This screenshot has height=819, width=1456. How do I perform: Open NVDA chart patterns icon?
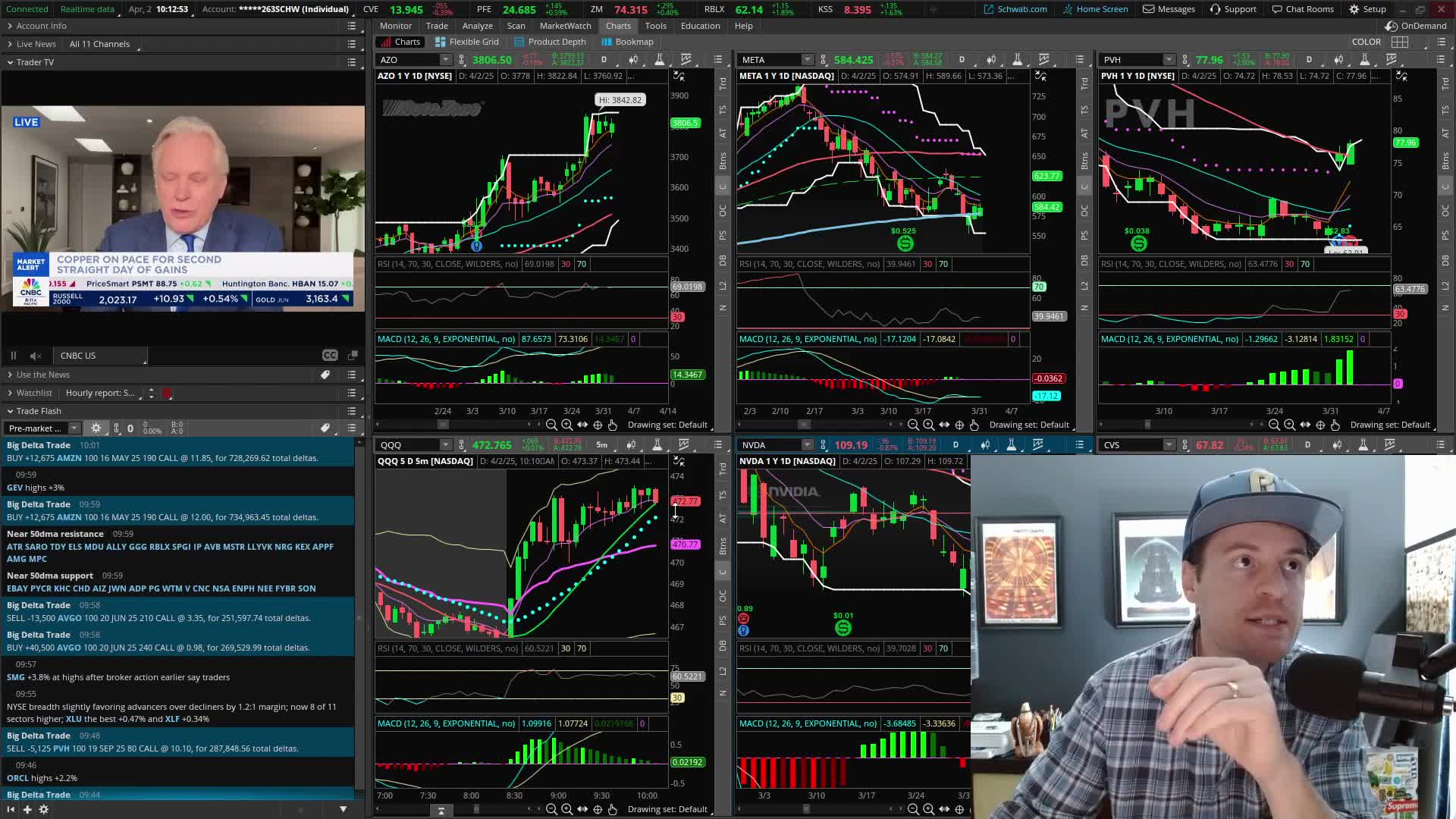click(1038, 445)
